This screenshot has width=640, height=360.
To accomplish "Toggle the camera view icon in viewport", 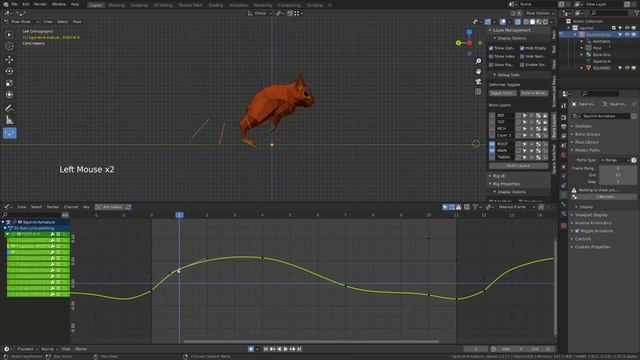I will (x=478, y=82).
